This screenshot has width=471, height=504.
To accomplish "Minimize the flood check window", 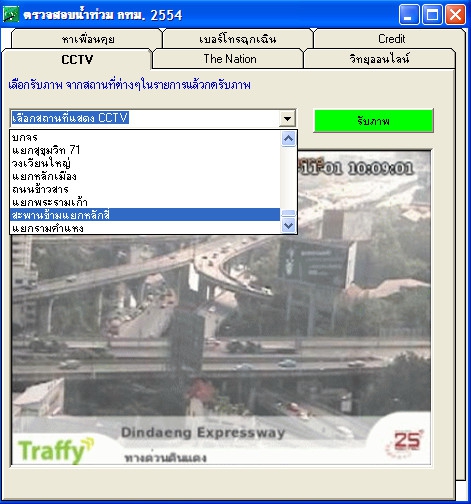I will click(x=409, y=15).
